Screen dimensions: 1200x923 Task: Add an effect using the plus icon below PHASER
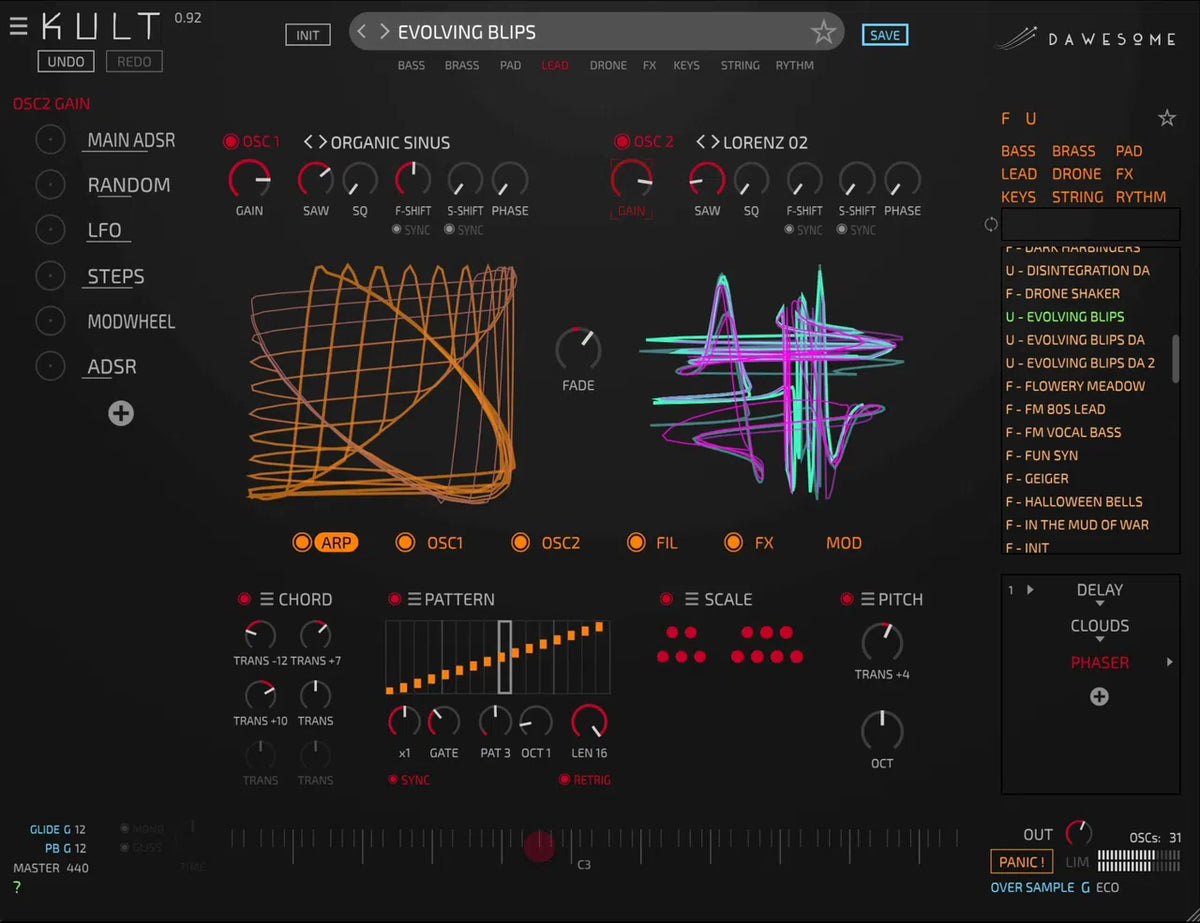[1100, 696]
